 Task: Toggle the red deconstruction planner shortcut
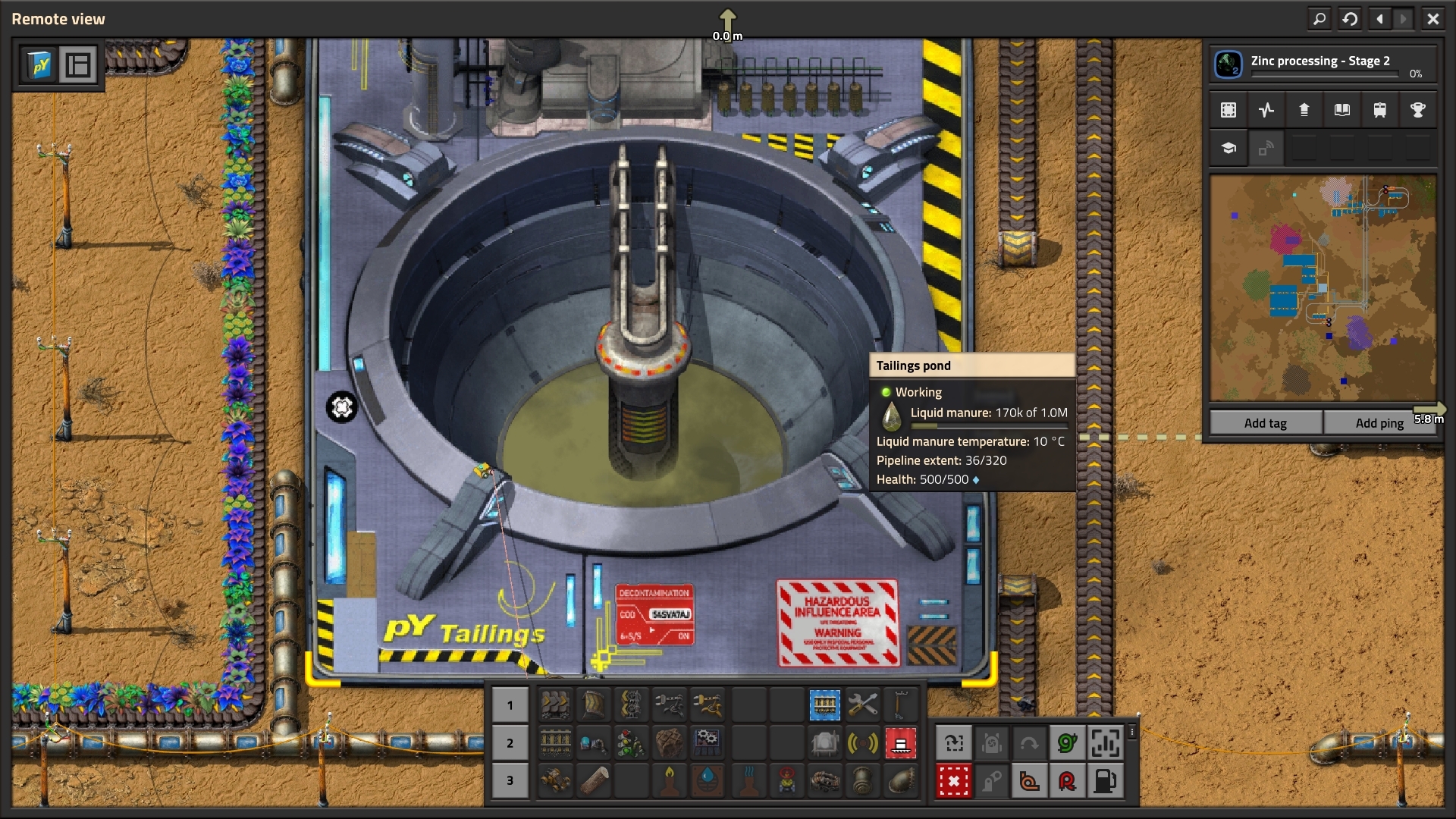point(953,780)
